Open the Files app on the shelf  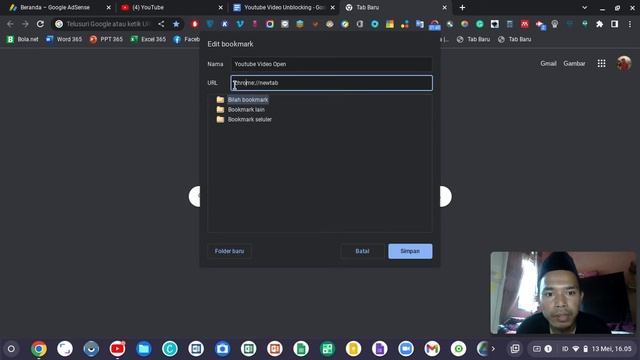point(144,349)
